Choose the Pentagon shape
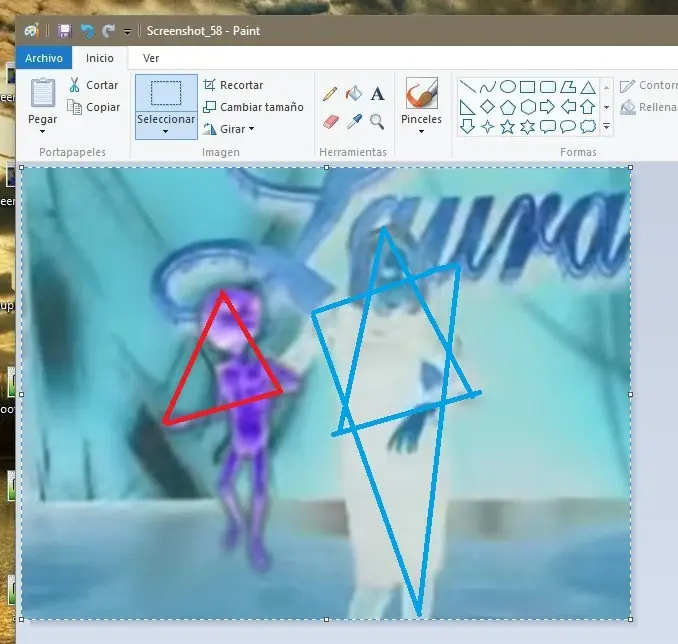Viewport: 678px width, 644px height. coord(508,107)
